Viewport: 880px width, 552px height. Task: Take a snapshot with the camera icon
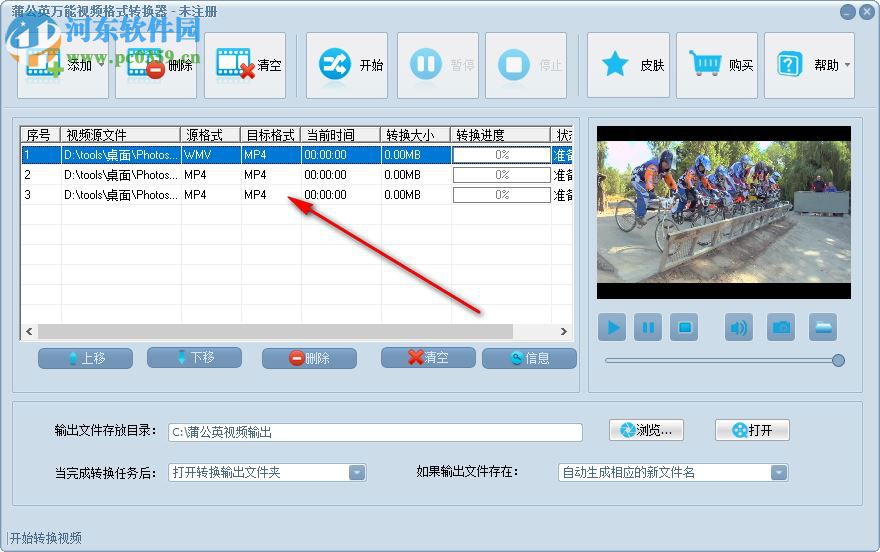click(781, 327)
